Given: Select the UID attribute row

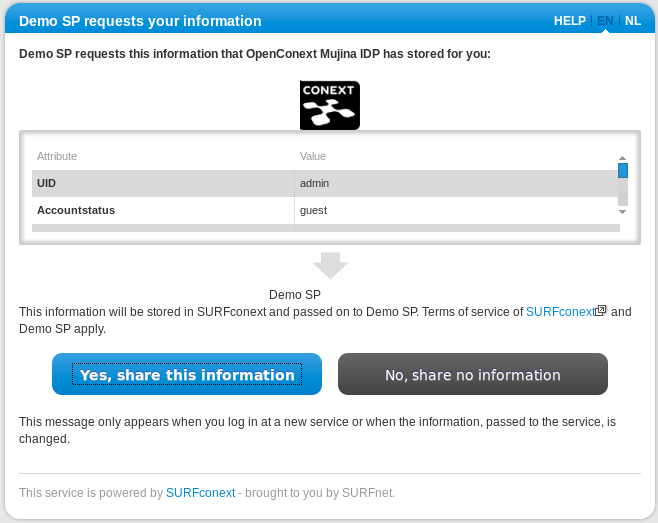Looking at the screenshot, I should tap(326, 183).
